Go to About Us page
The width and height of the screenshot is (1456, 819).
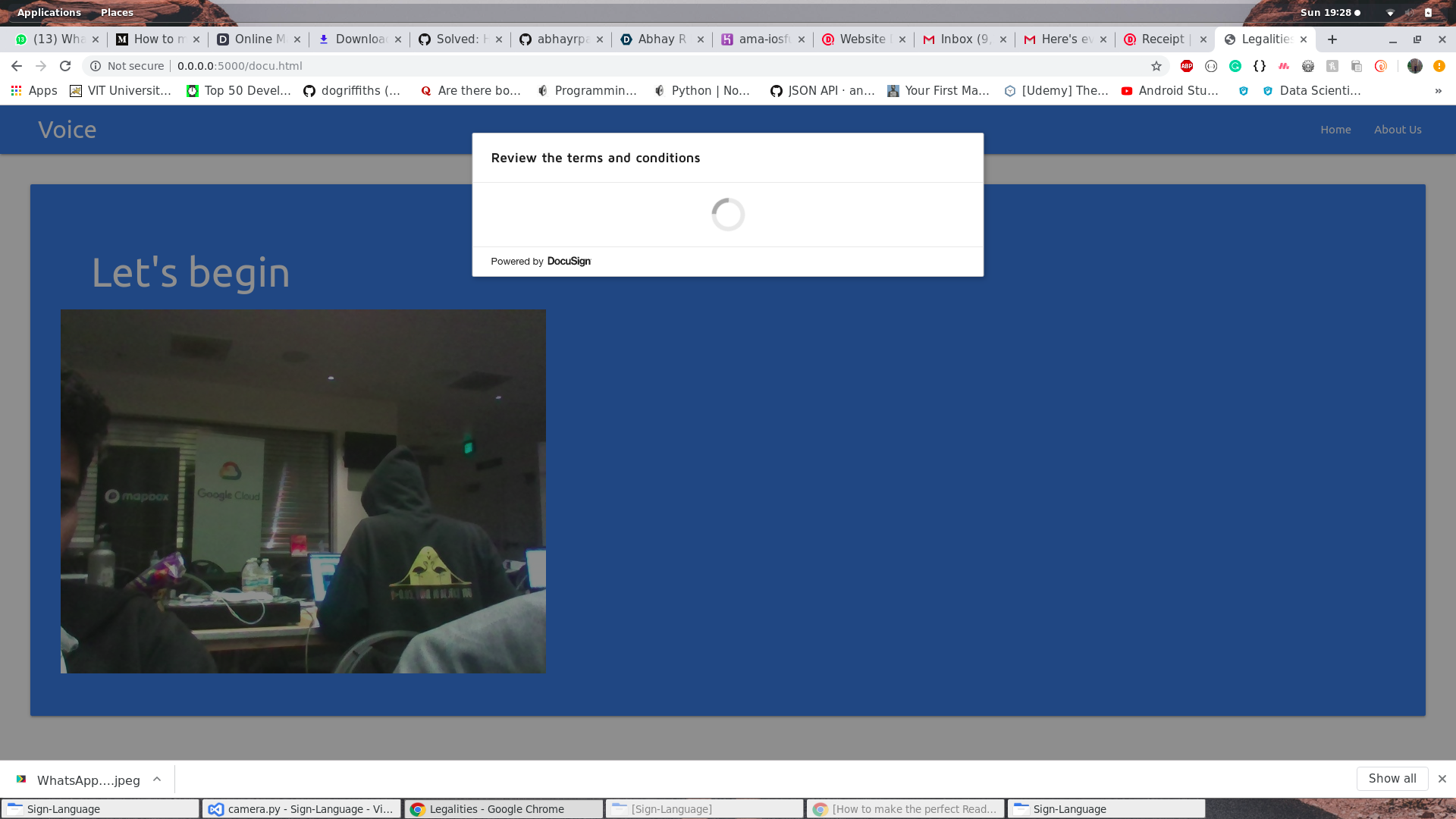pos(1398,130)
